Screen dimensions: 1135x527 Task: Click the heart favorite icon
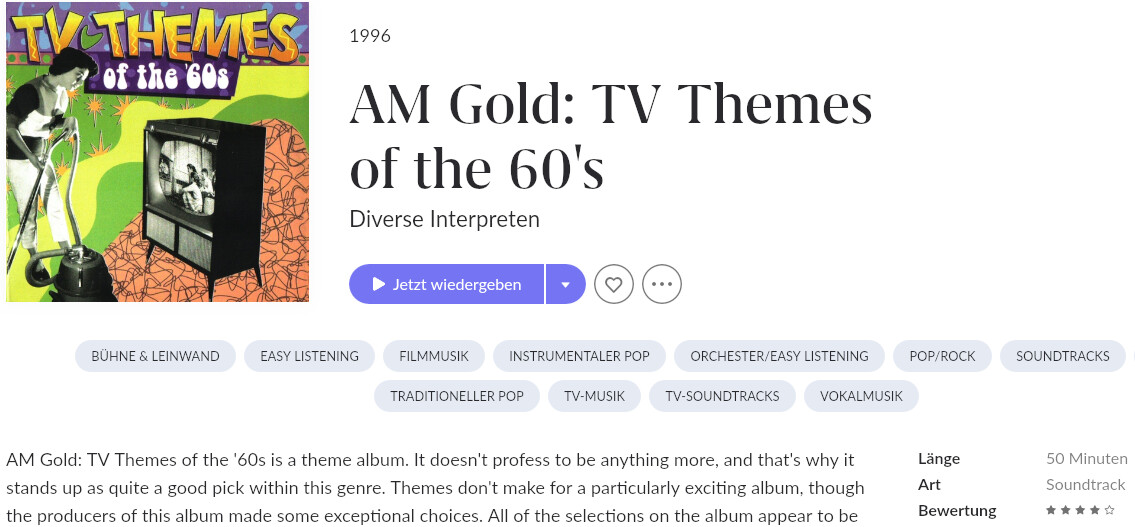614,284
